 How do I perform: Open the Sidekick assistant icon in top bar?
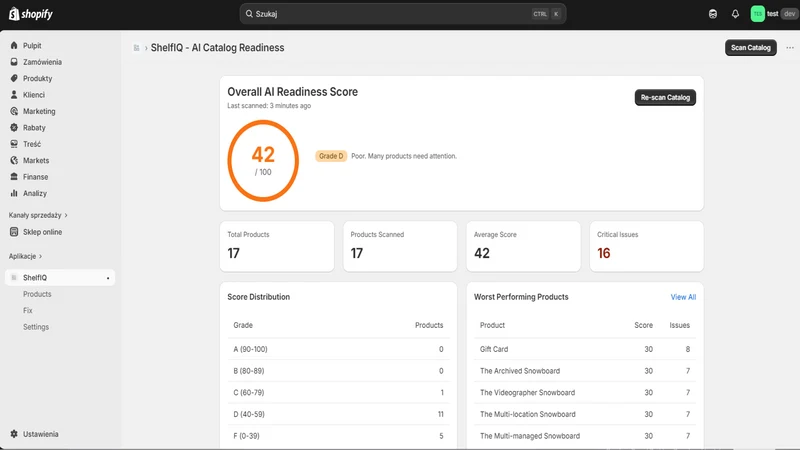tap(713, 14)
